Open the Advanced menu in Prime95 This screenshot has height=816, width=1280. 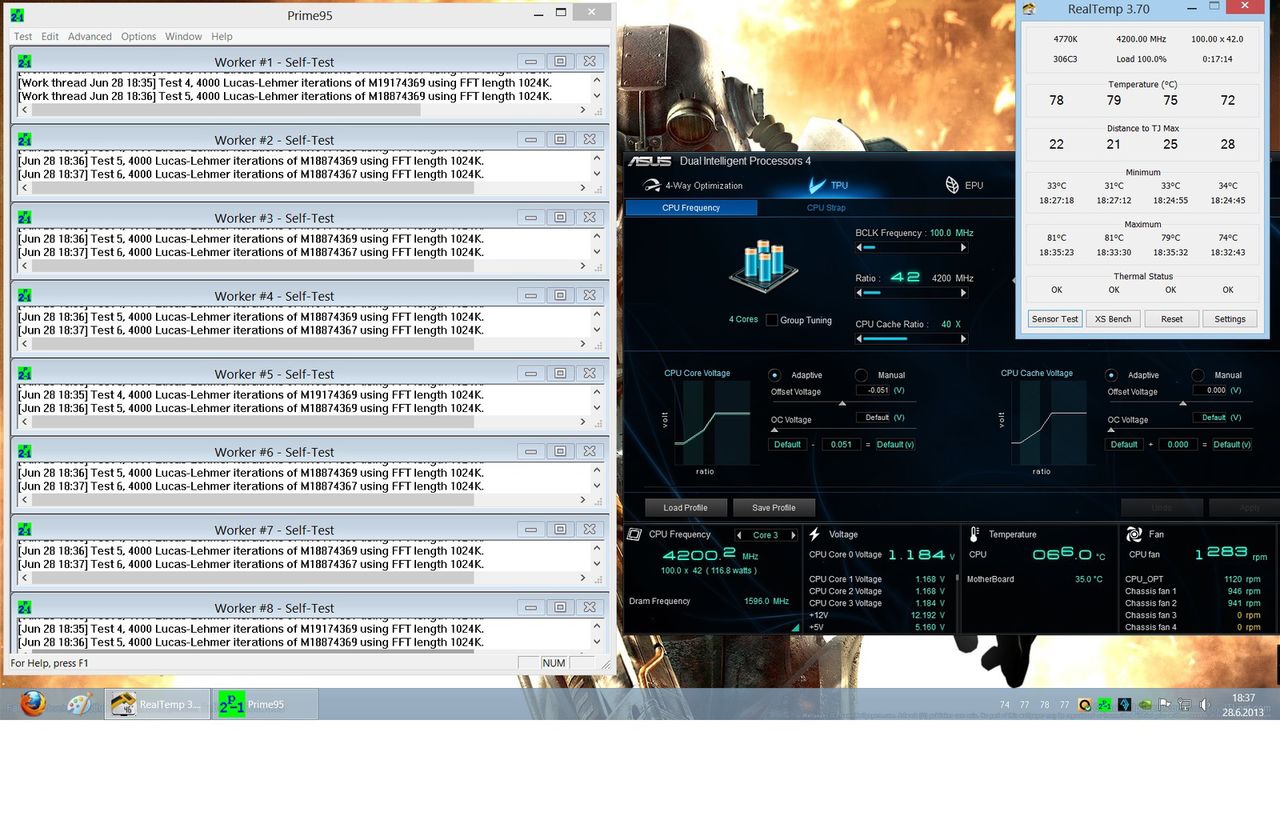tap(90, 36)
